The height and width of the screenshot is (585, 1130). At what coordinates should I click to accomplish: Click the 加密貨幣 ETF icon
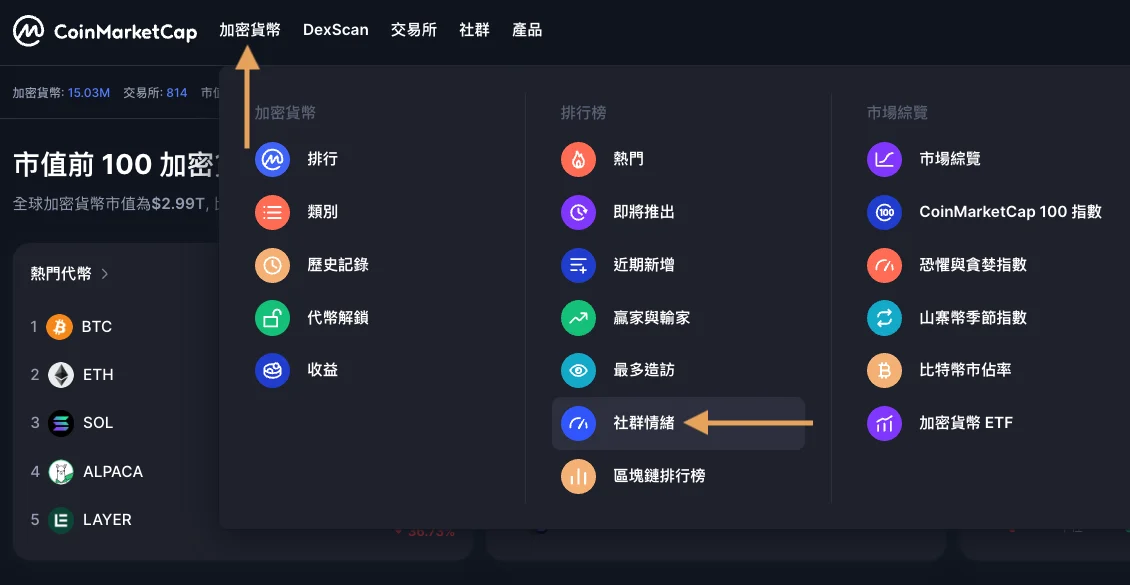click(884, 423)
